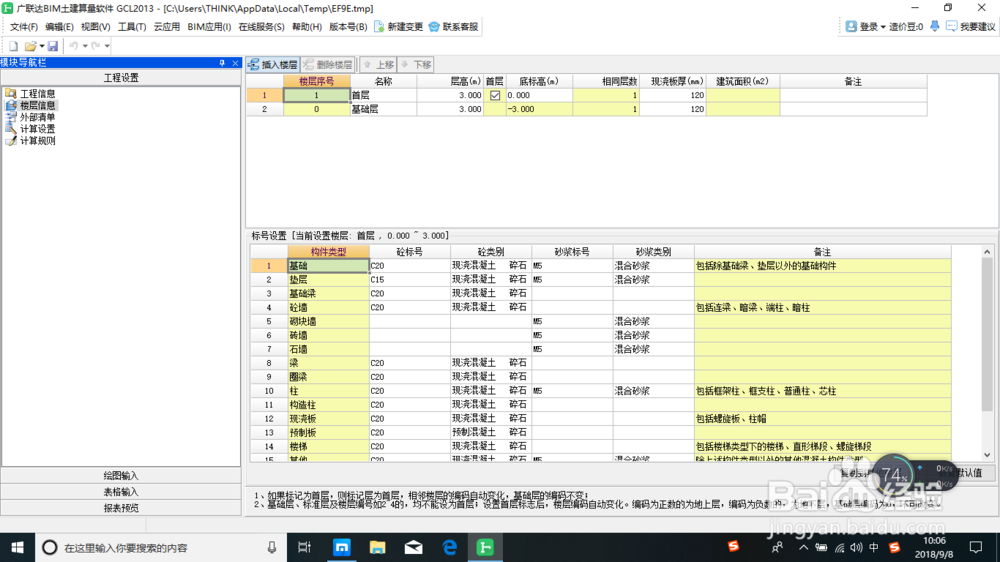
Task: Open the 视图(V) menu
Action: (96, 27)
